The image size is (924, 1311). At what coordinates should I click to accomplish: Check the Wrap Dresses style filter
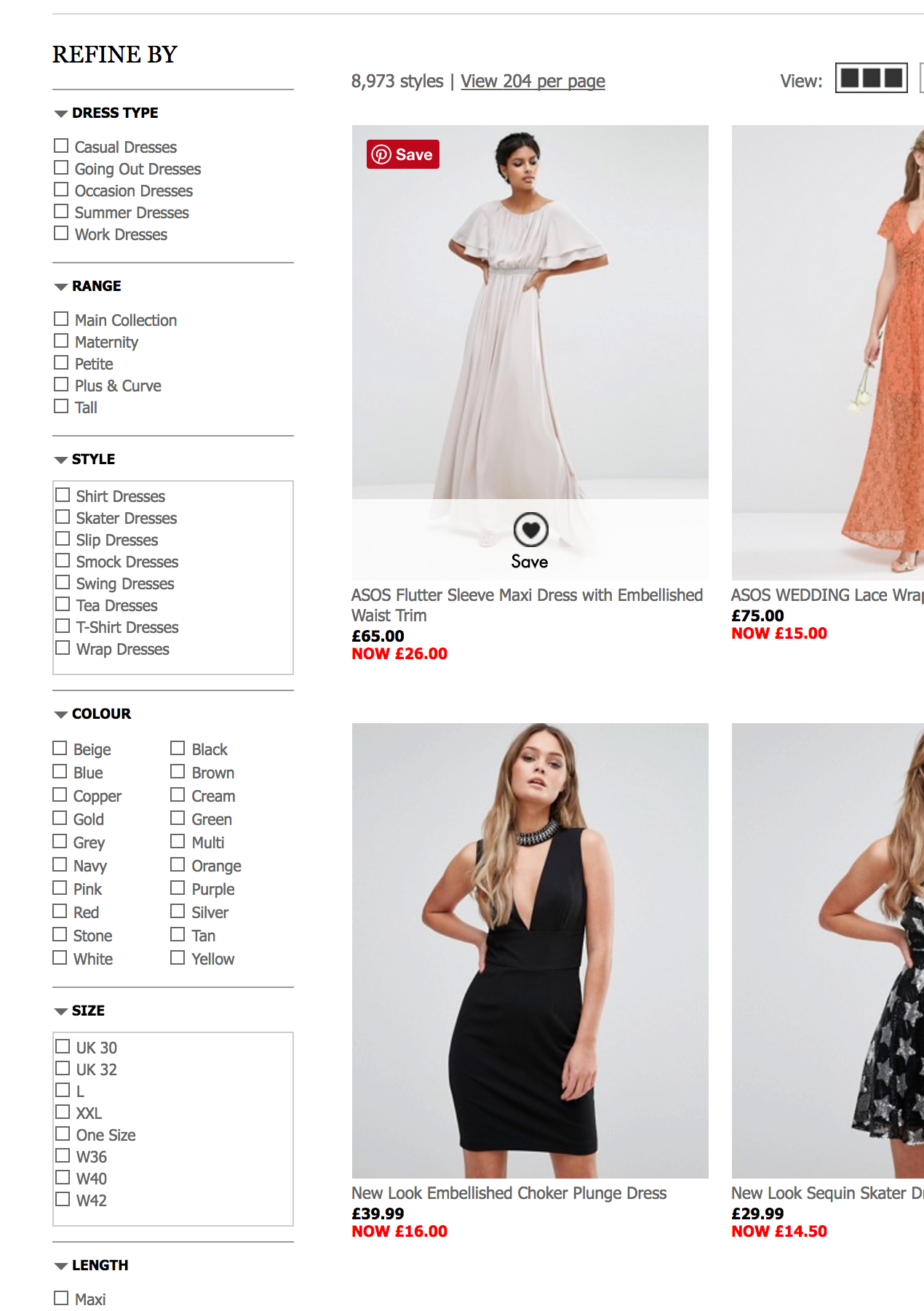63,648
